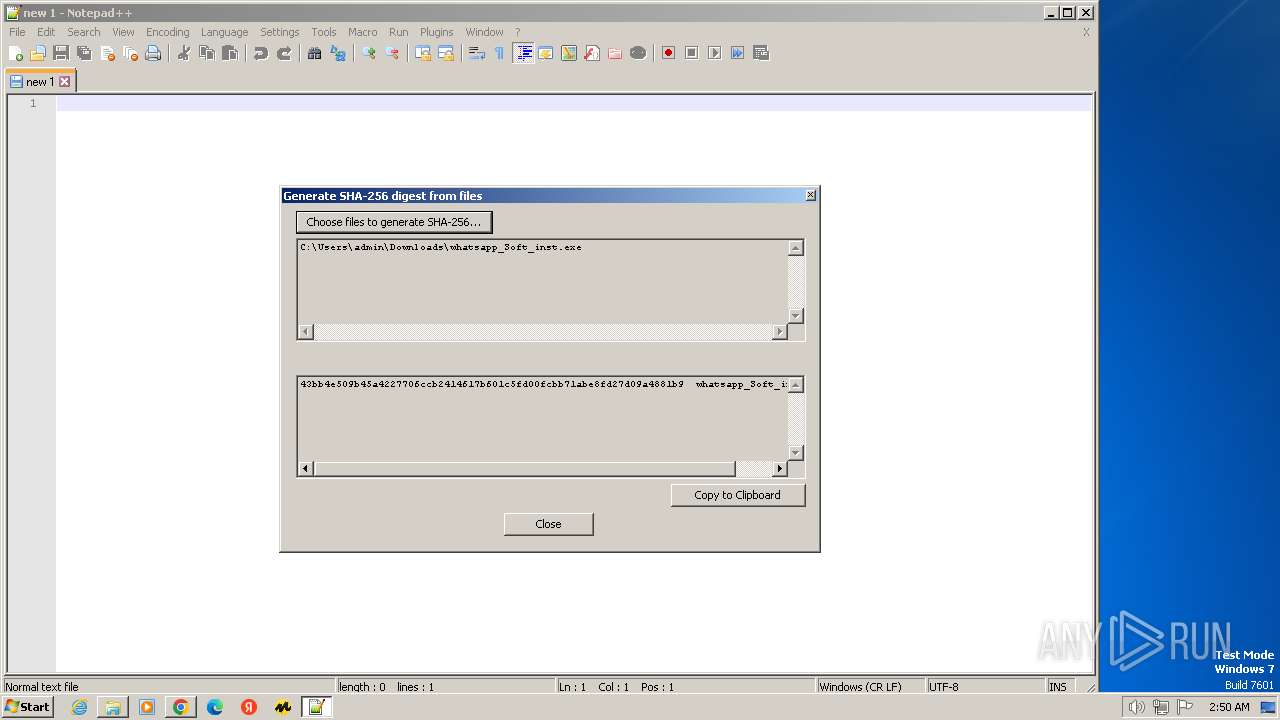
Task: Click the Zoom In toolbar icon
Action: click(x=369, y=53)
